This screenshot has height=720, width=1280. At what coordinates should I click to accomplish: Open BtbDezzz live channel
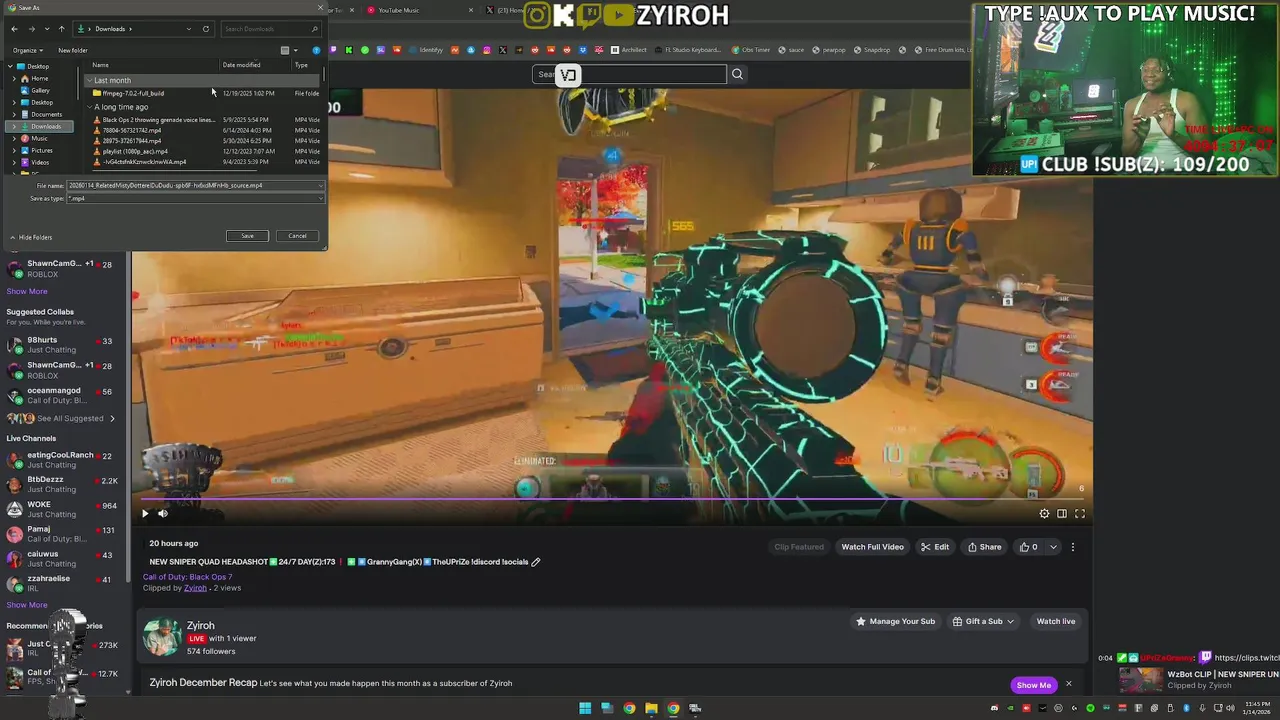(63, 484)
